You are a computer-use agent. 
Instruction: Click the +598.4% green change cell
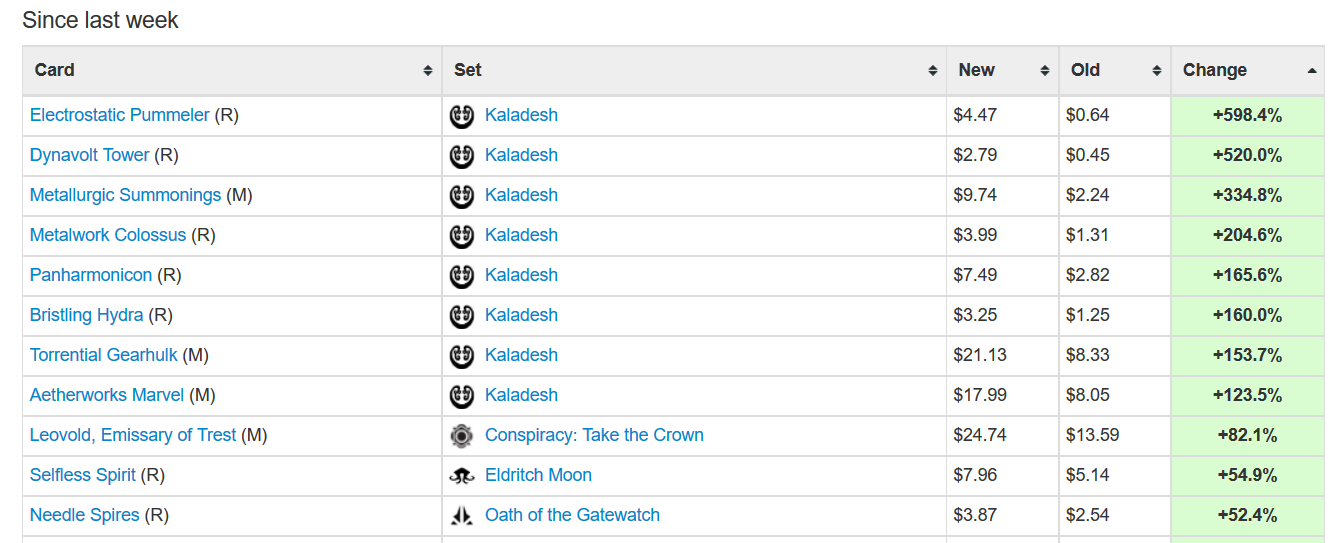(1247, 115)
